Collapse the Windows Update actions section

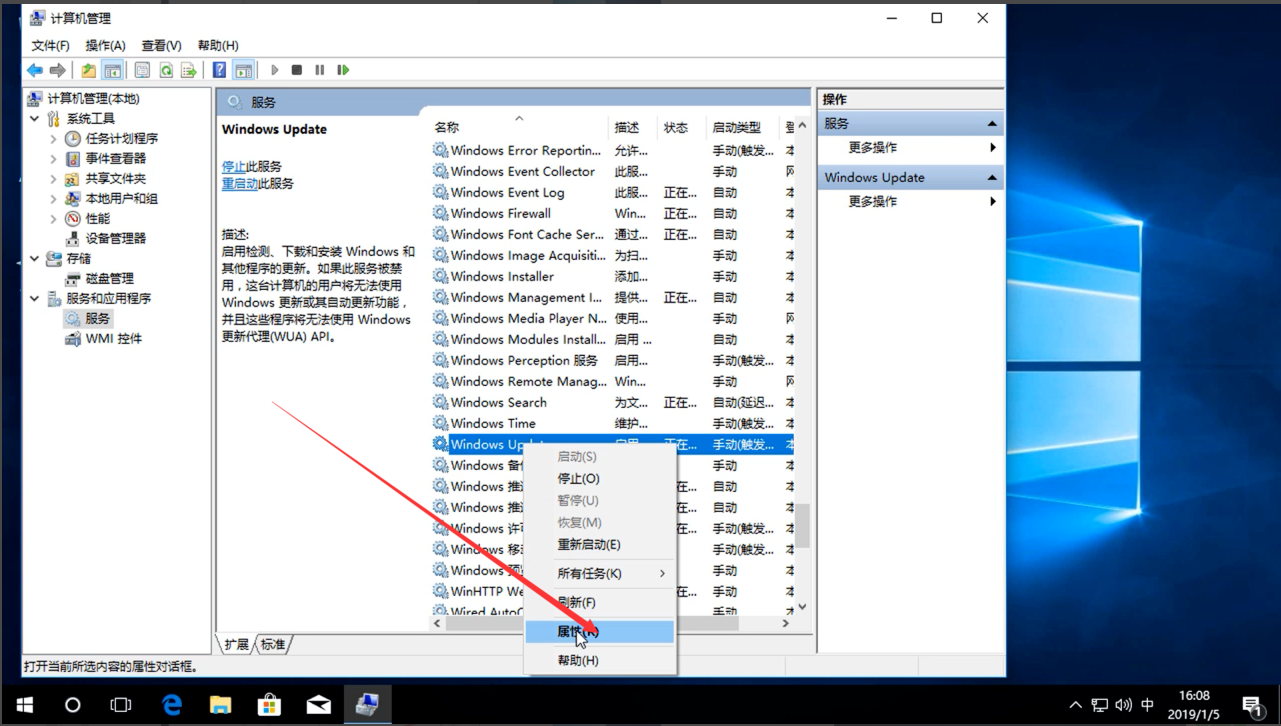992,178
